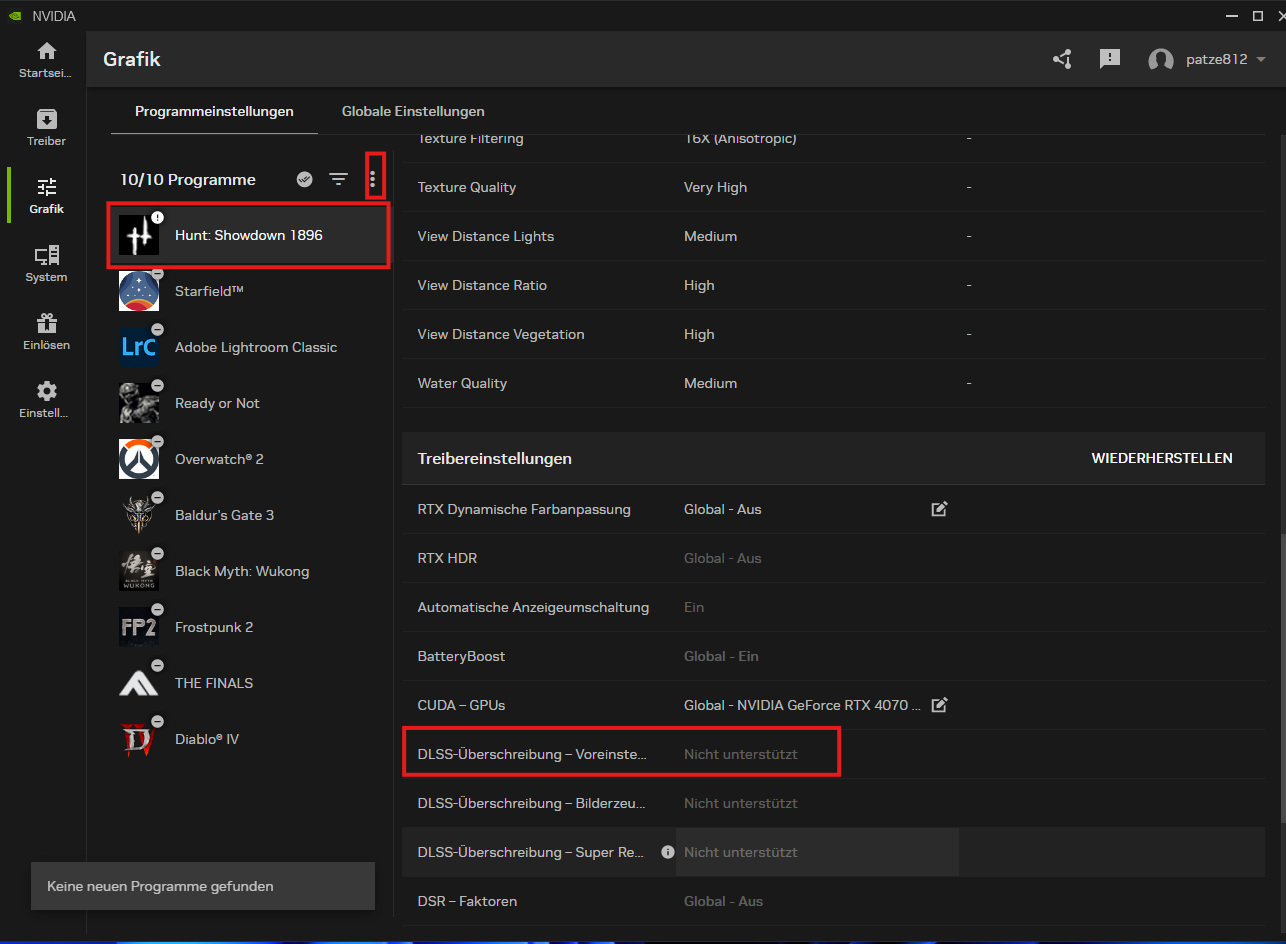
Task: Select Black Myth: Wukong entry
Action: pyautogui.click(x=248, y=571)
